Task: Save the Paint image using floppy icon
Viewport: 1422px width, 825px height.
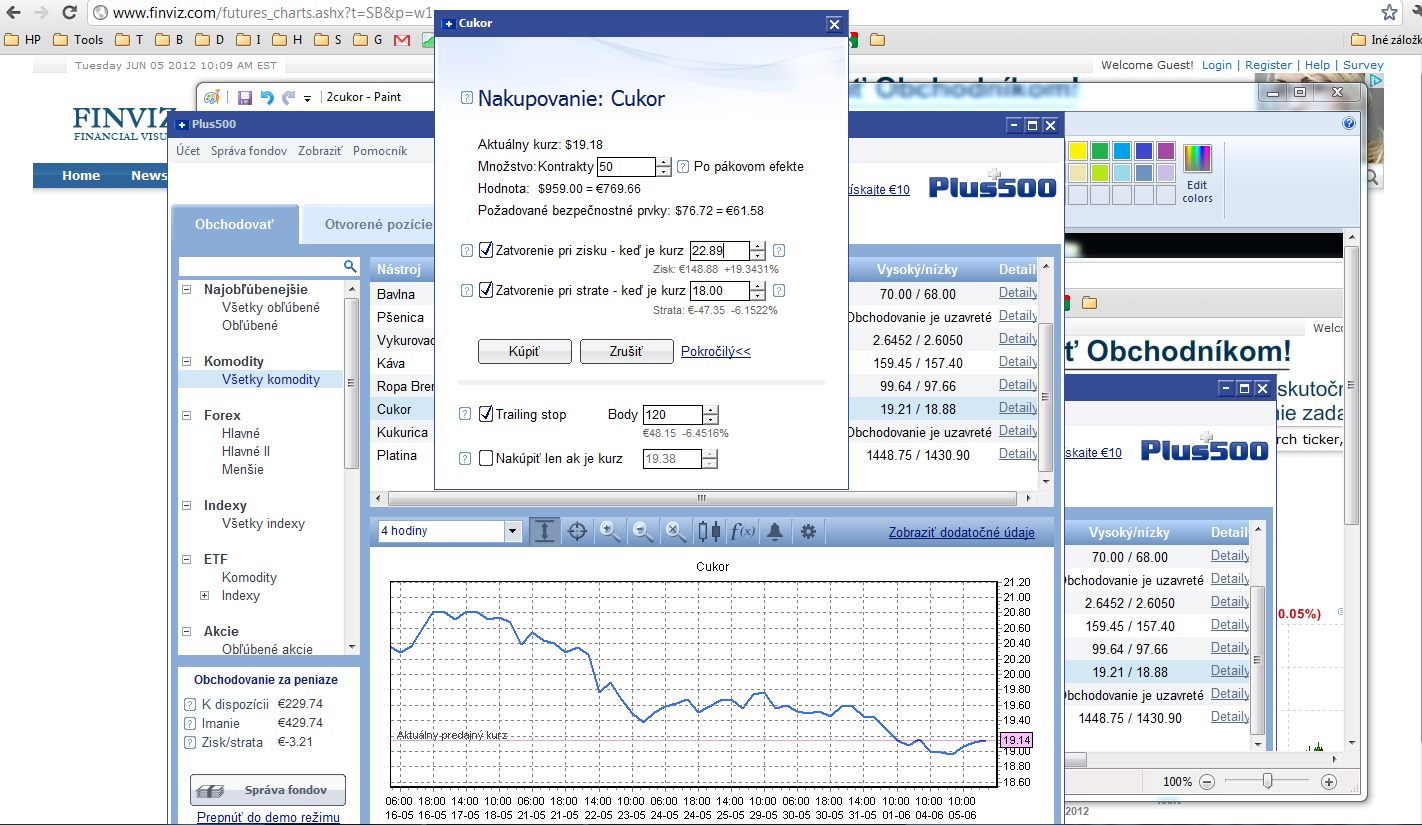Action: click(x=245, y=97)
